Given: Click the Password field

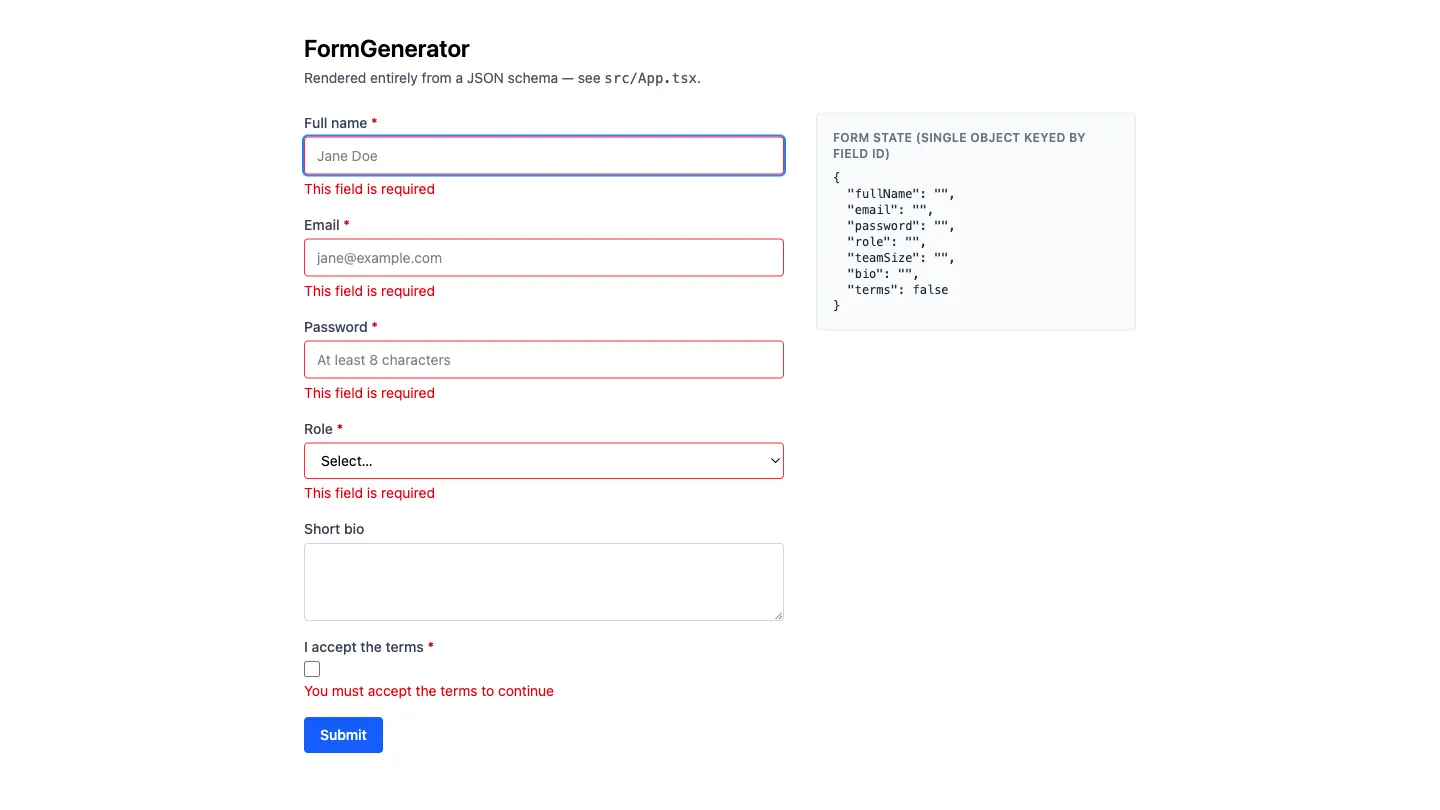Looking at the screenshot, I should [544, 360].
